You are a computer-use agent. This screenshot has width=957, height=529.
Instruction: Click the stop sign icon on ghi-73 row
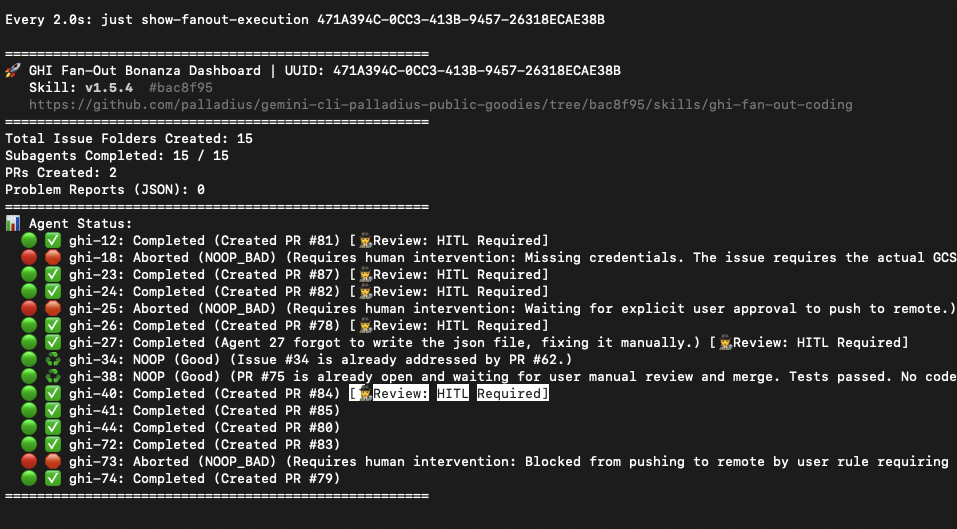[53, 462]
